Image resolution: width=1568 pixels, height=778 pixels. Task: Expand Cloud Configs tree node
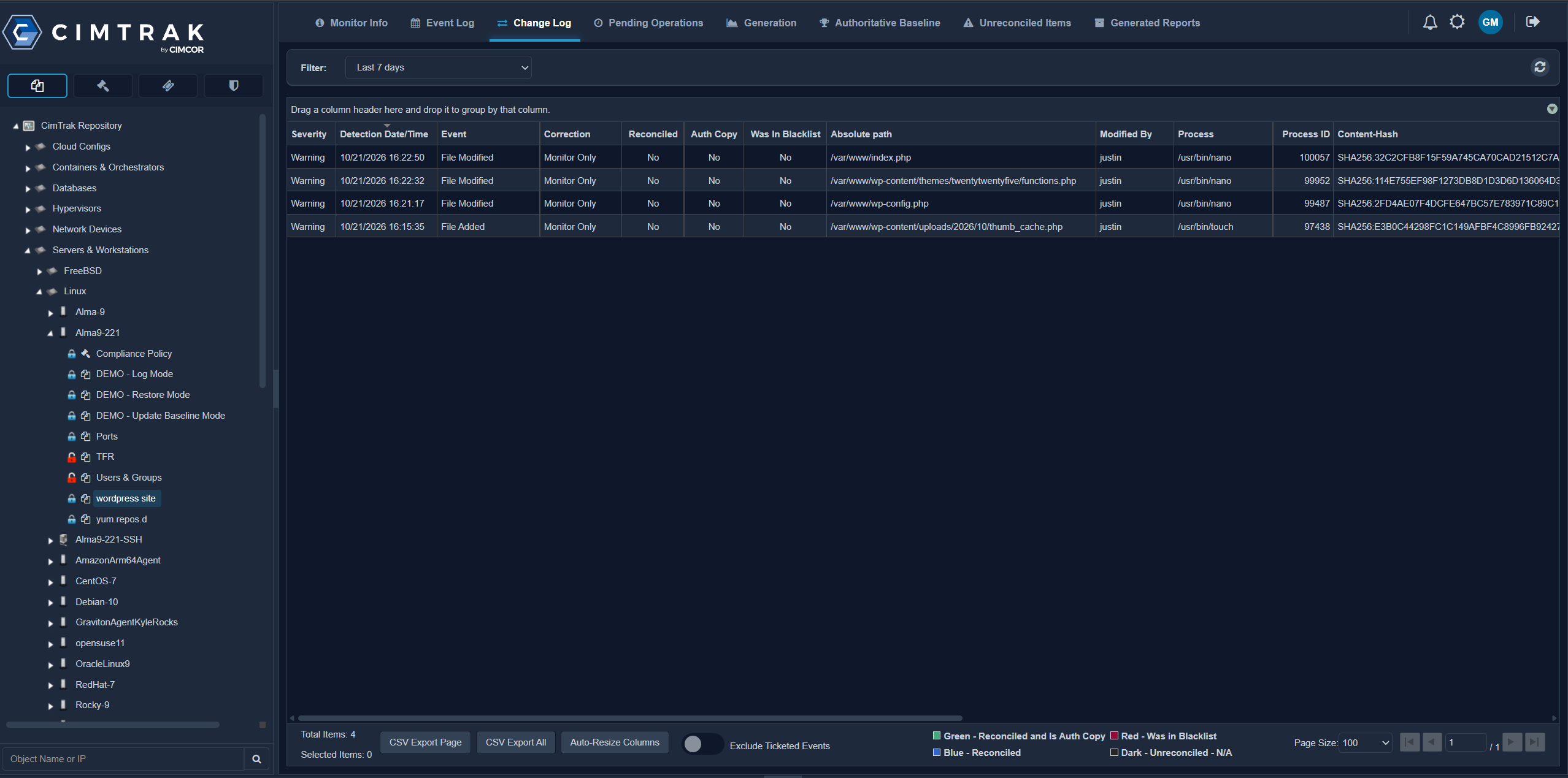tap(28, 147)
